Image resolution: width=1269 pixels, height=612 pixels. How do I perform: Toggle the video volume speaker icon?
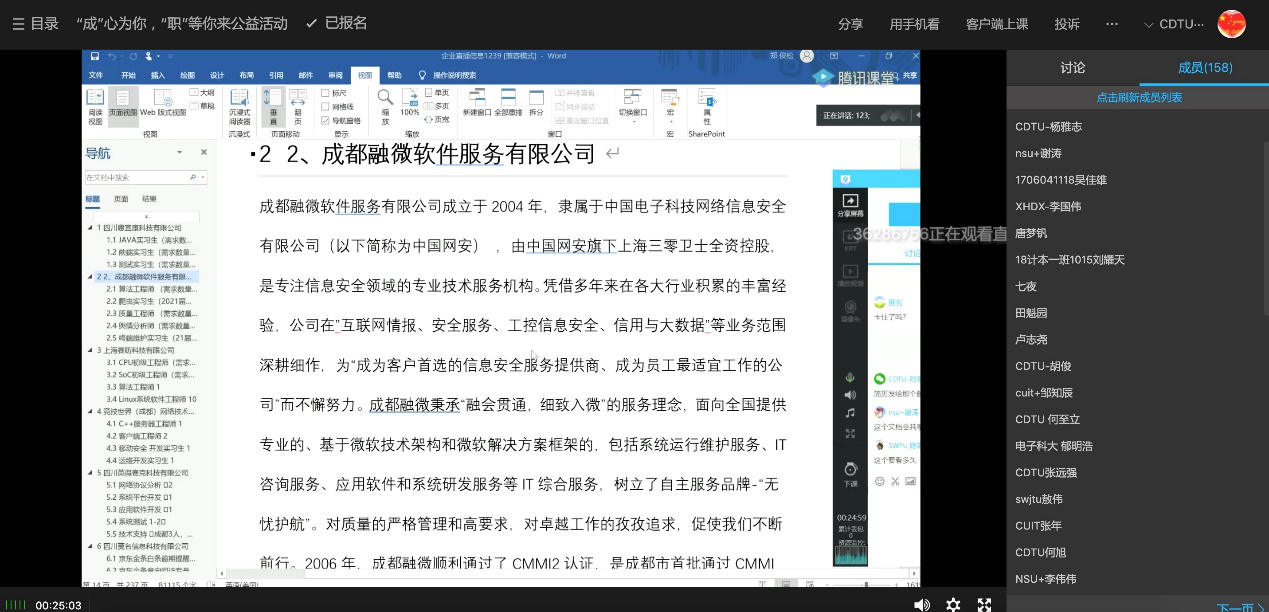[x=922, y=604]
